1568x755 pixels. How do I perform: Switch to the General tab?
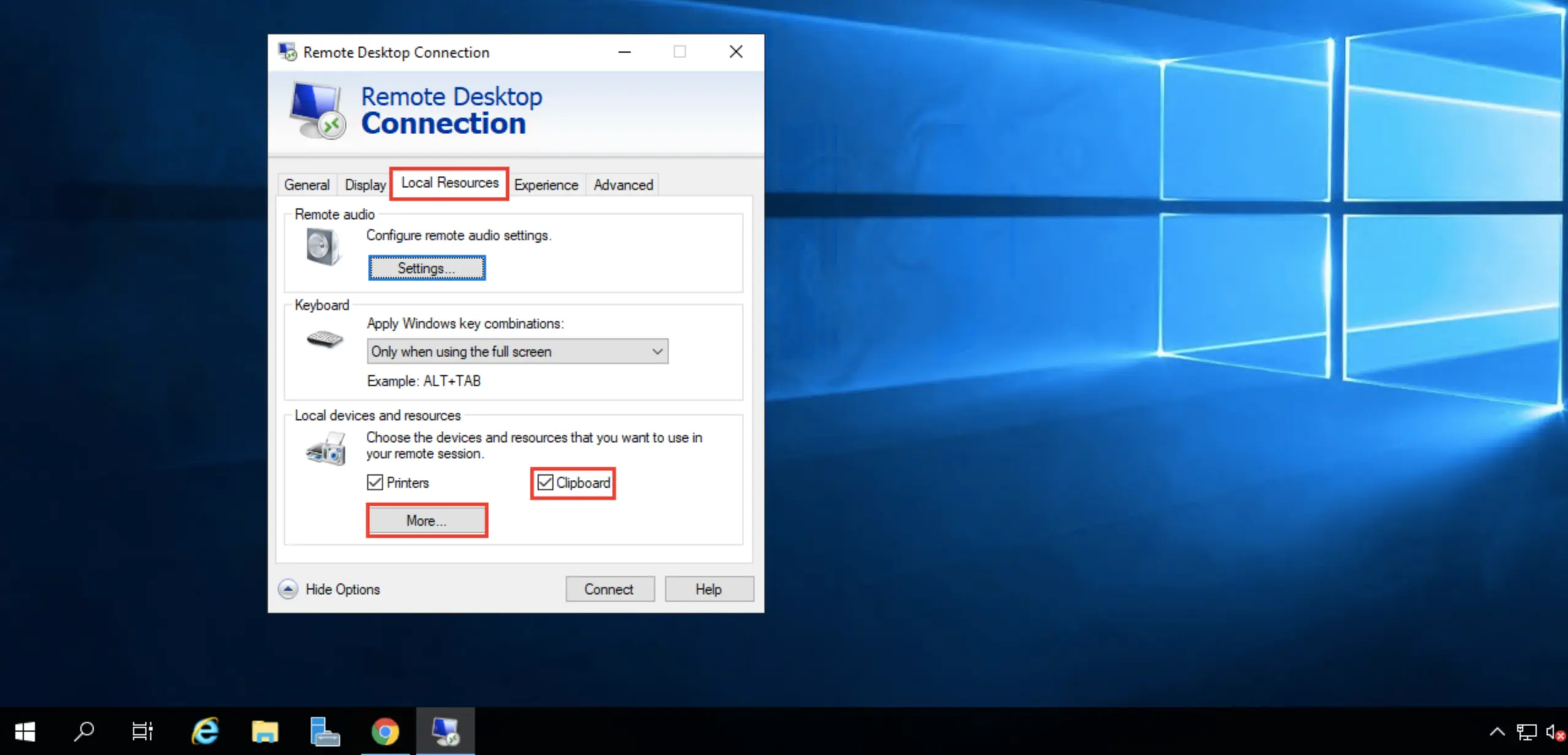pyautogui.click(x=306, y=184)
